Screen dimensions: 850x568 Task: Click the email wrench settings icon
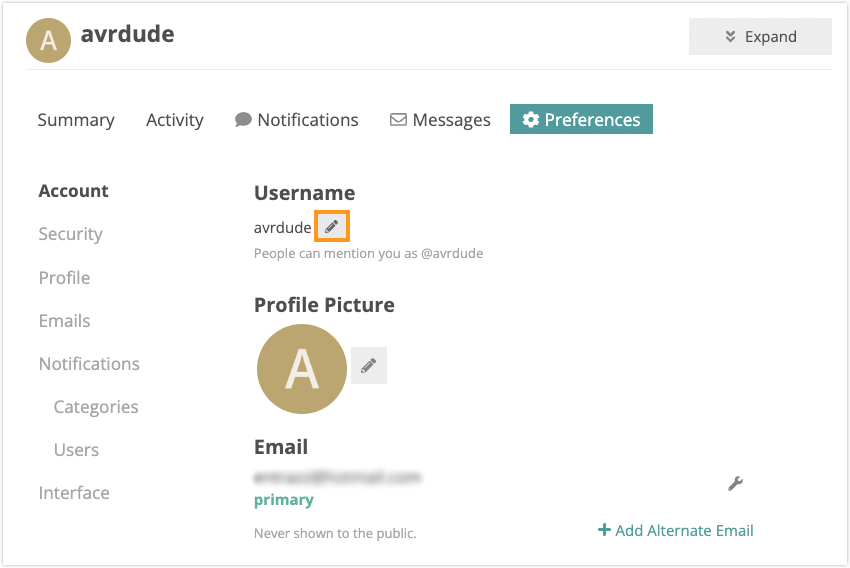735,483
